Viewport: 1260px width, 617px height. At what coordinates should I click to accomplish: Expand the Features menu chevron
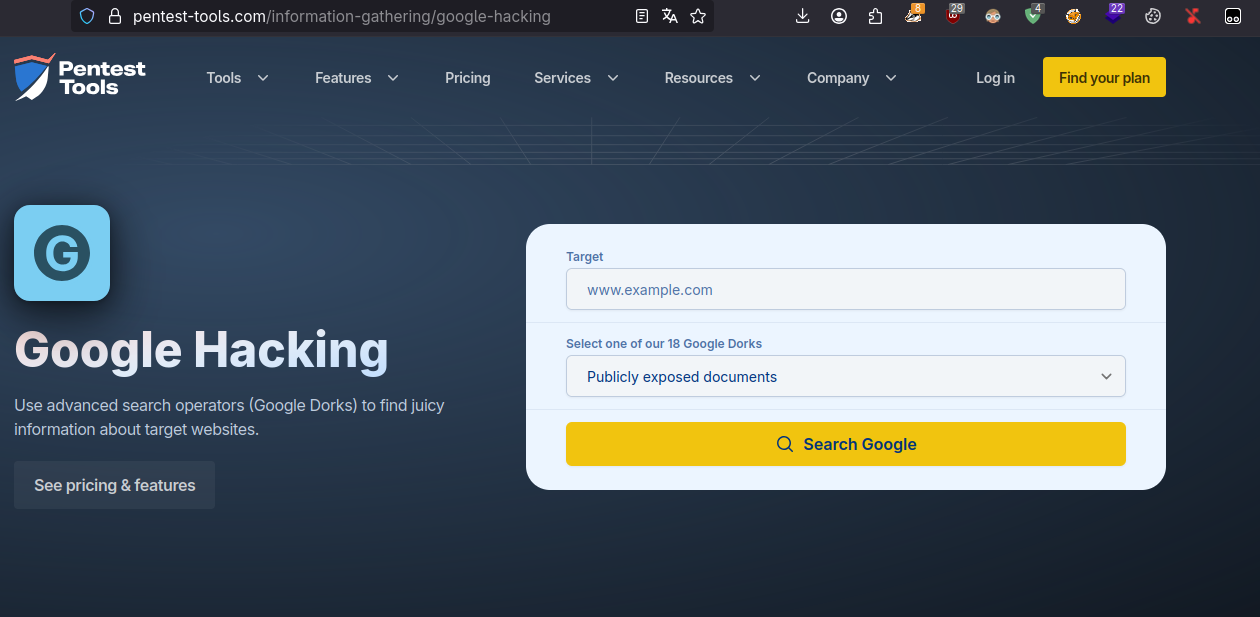(x=393, y=78)
